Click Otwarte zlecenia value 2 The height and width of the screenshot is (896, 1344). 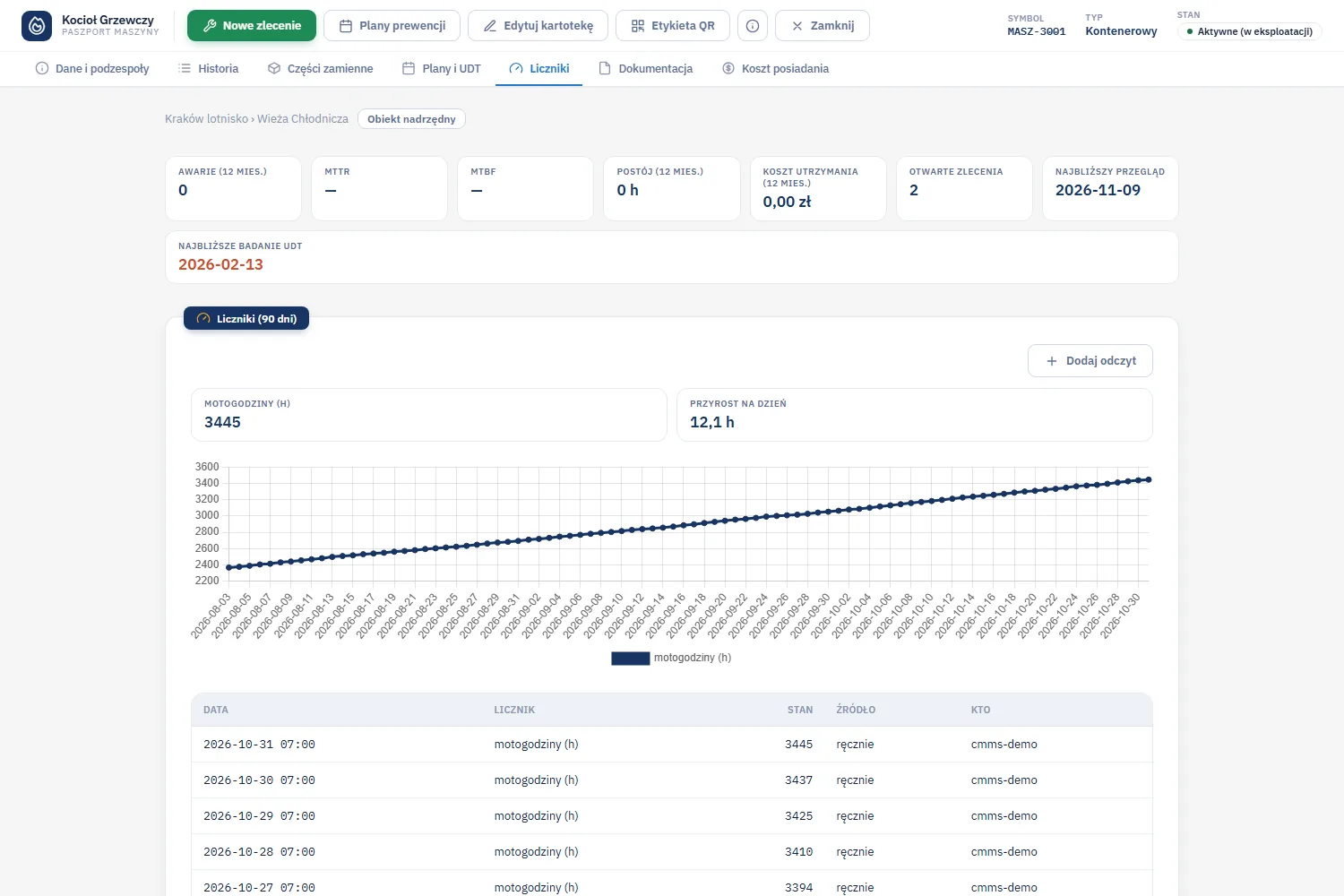click(914, 190)
